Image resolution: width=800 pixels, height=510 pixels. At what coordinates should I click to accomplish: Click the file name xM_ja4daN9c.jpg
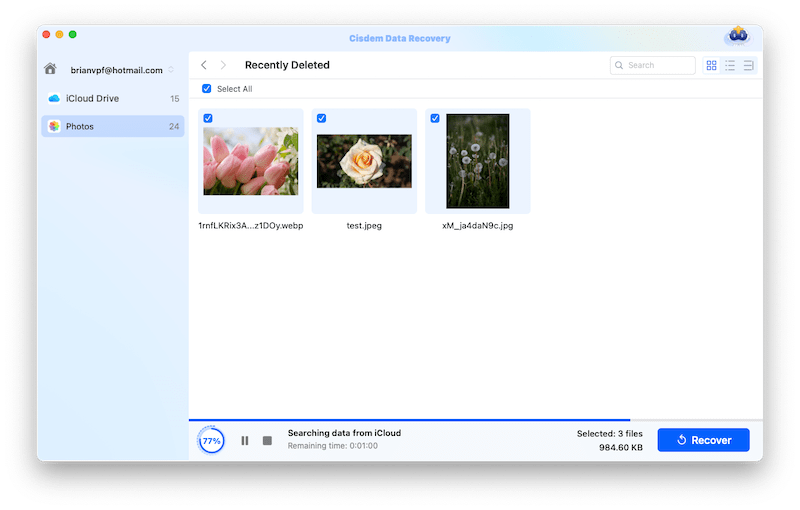478,225
